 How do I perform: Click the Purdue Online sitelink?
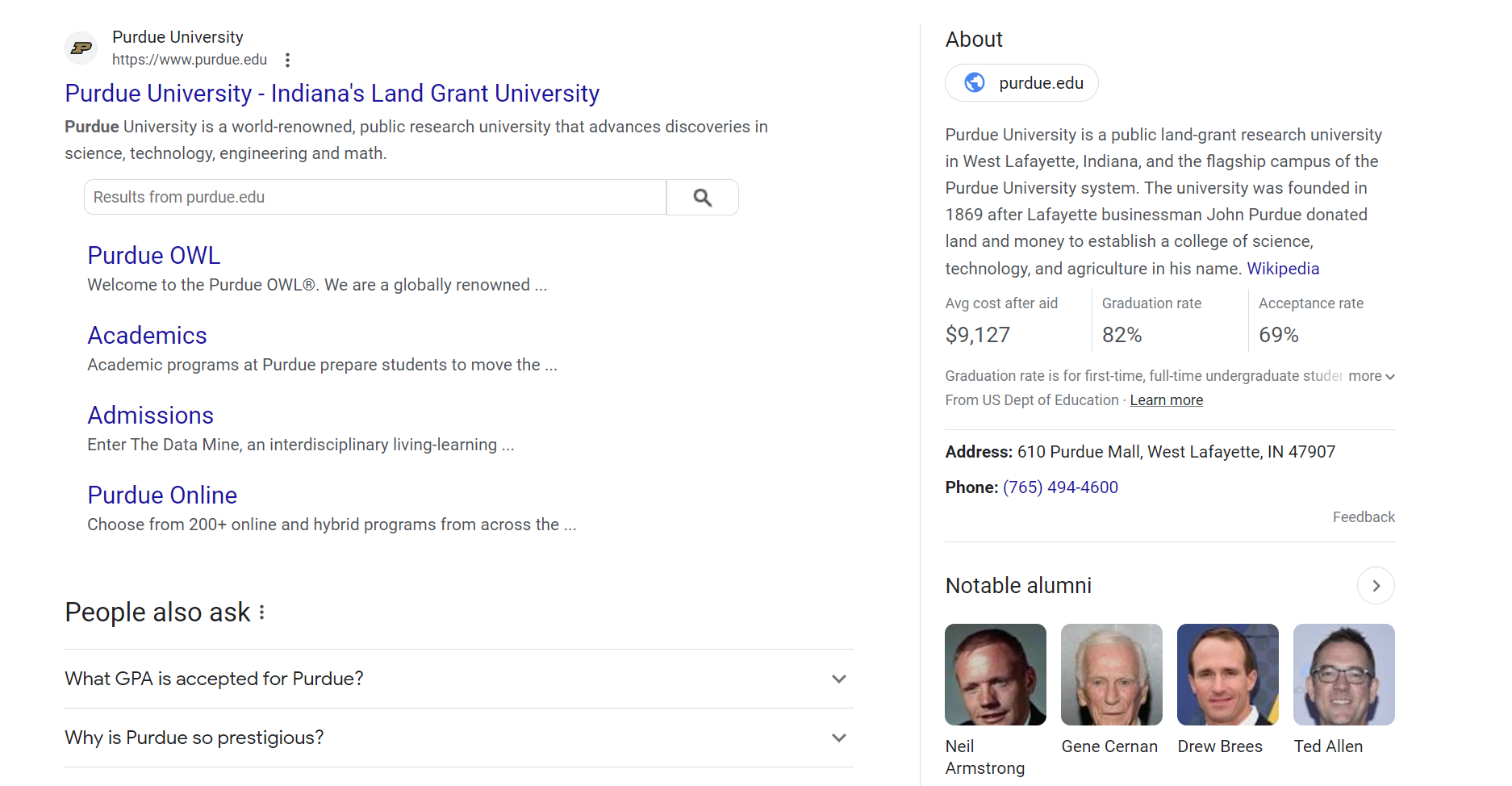click(161, 495)
